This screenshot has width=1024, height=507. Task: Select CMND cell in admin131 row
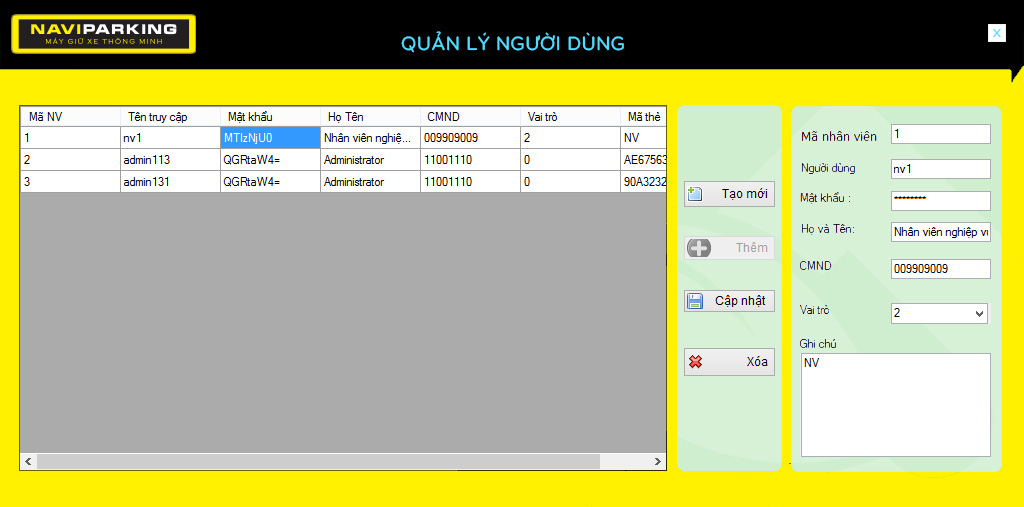[470, 182]
